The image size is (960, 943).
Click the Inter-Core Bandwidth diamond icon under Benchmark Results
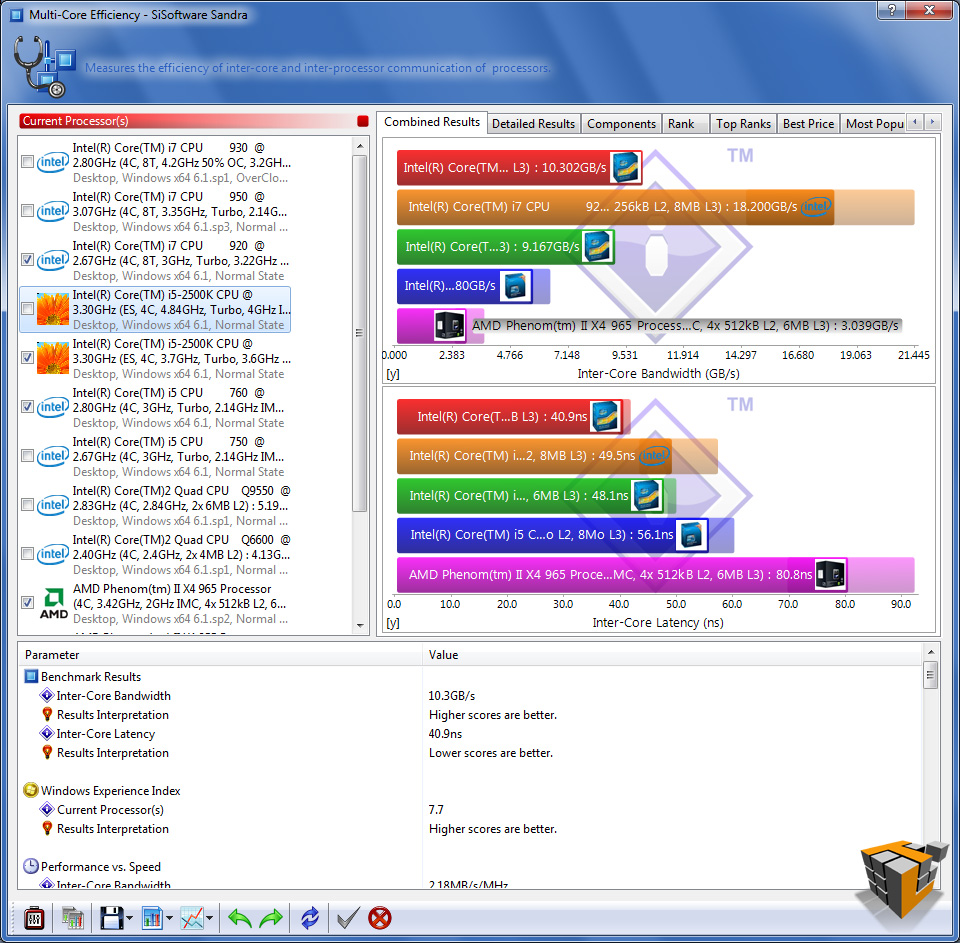click(47, 696)
